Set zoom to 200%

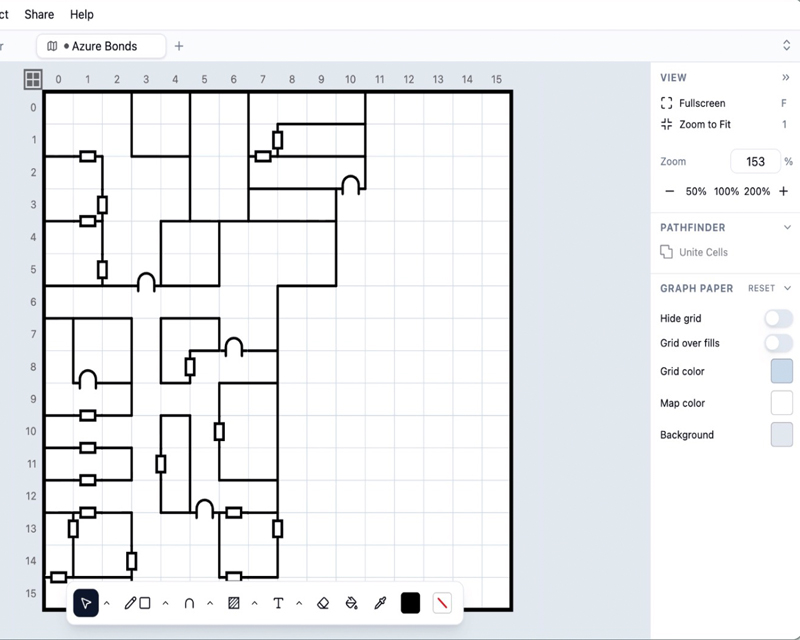757,191
